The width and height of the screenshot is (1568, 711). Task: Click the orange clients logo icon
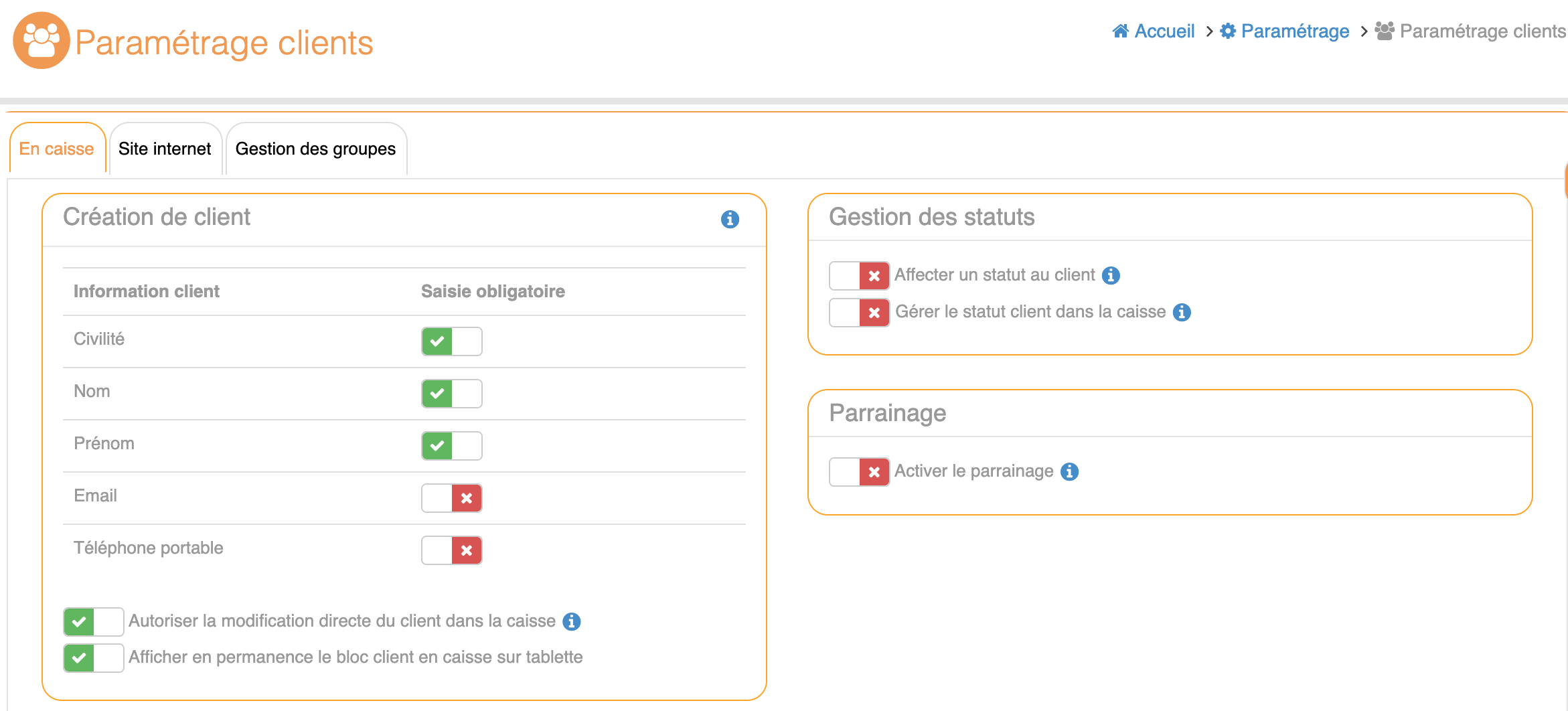coord(42,41)
